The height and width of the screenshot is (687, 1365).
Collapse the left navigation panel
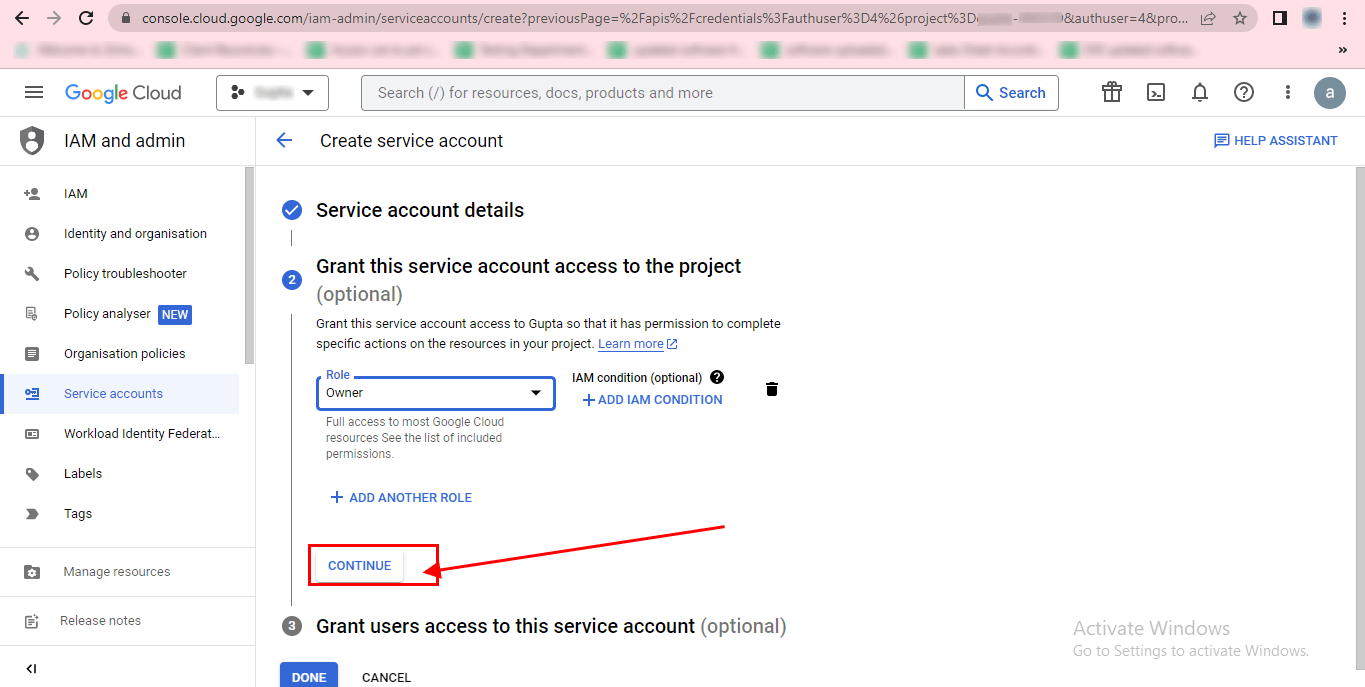pos(31,669)
